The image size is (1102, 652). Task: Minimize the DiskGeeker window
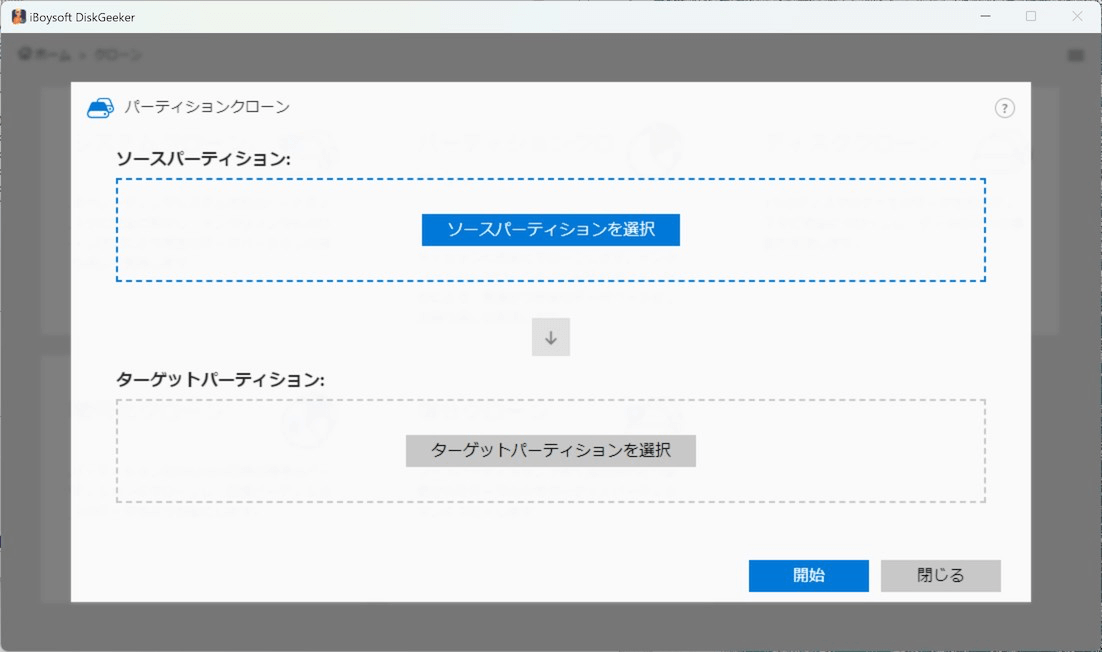(x=984, y=16)
